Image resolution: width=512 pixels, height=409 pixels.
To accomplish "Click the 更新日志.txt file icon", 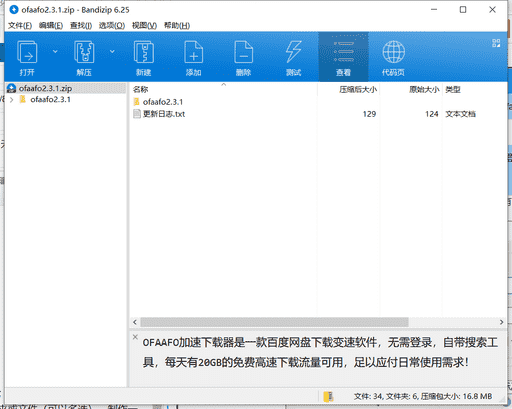I will (x=137, y=114).
